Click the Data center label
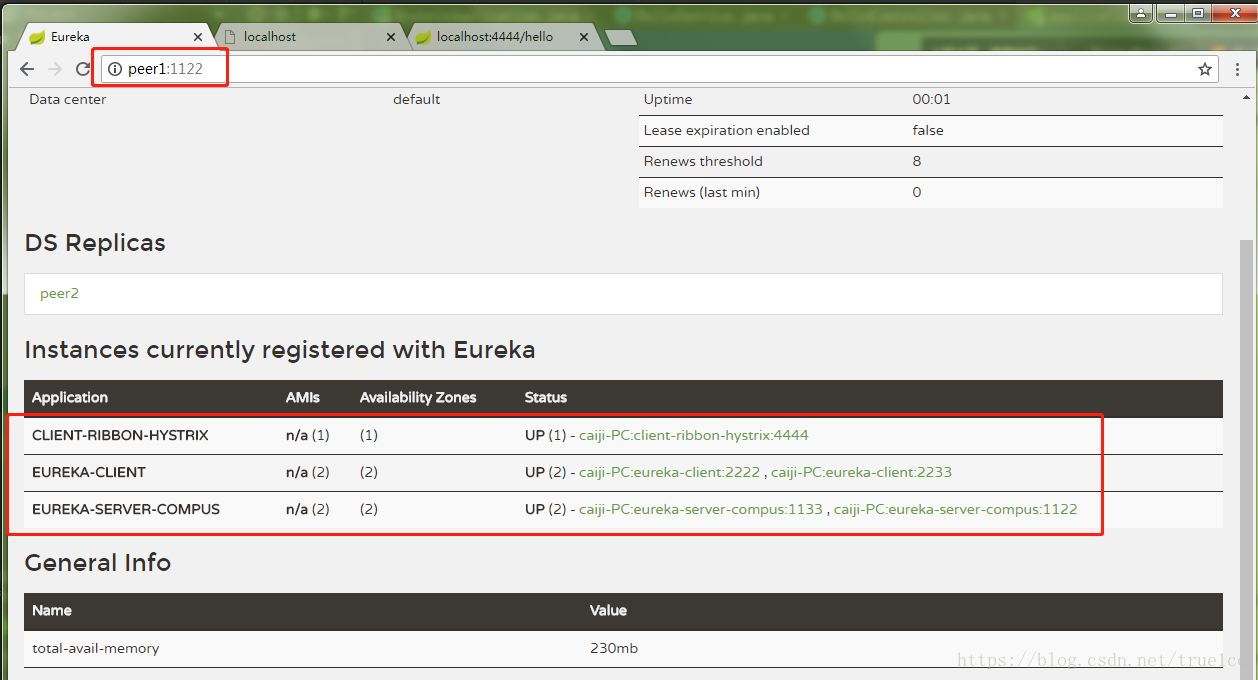The width and height of the screenshot is (1258, 680). click(68, 99)
